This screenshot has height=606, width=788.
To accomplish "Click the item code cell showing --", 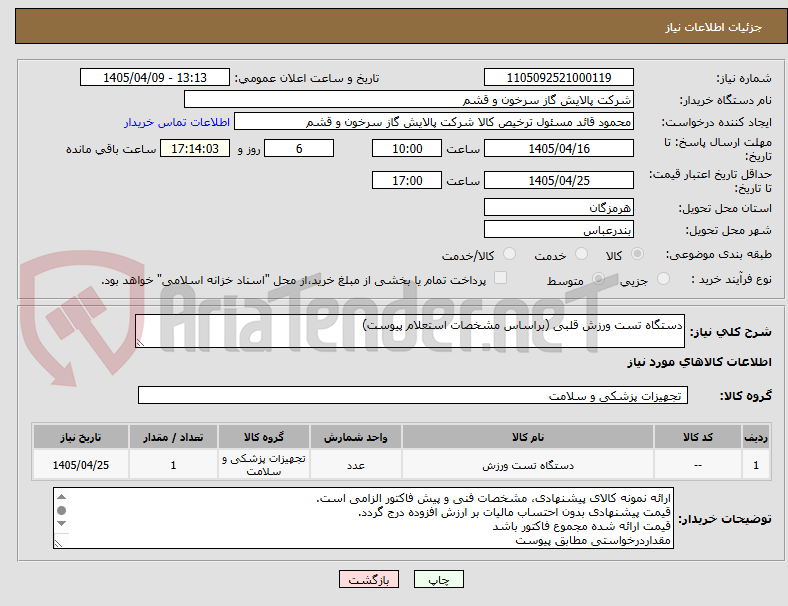I will (698, 465).
